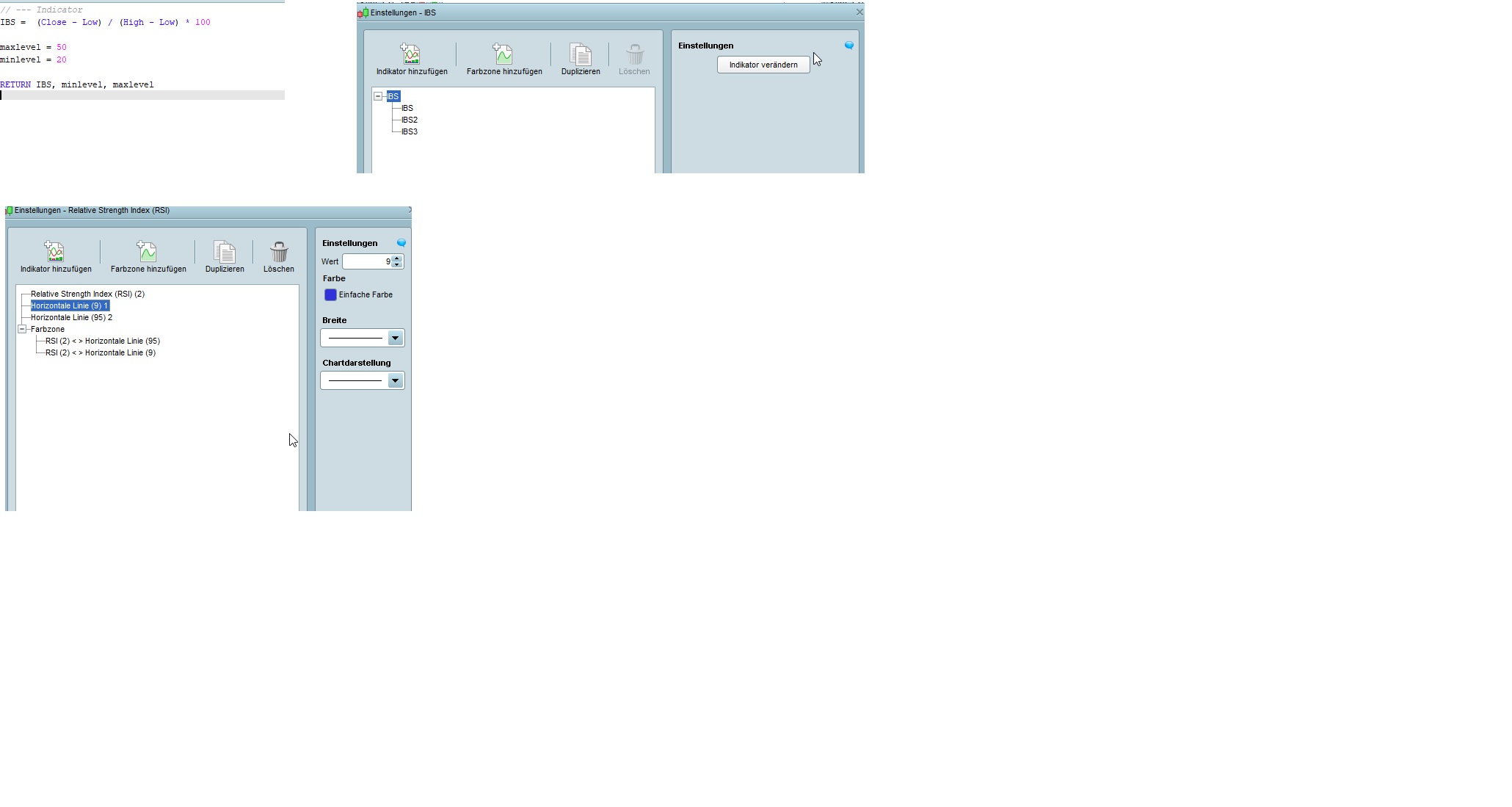Click Indikator hinzufügen icon in IBS window

410,54
